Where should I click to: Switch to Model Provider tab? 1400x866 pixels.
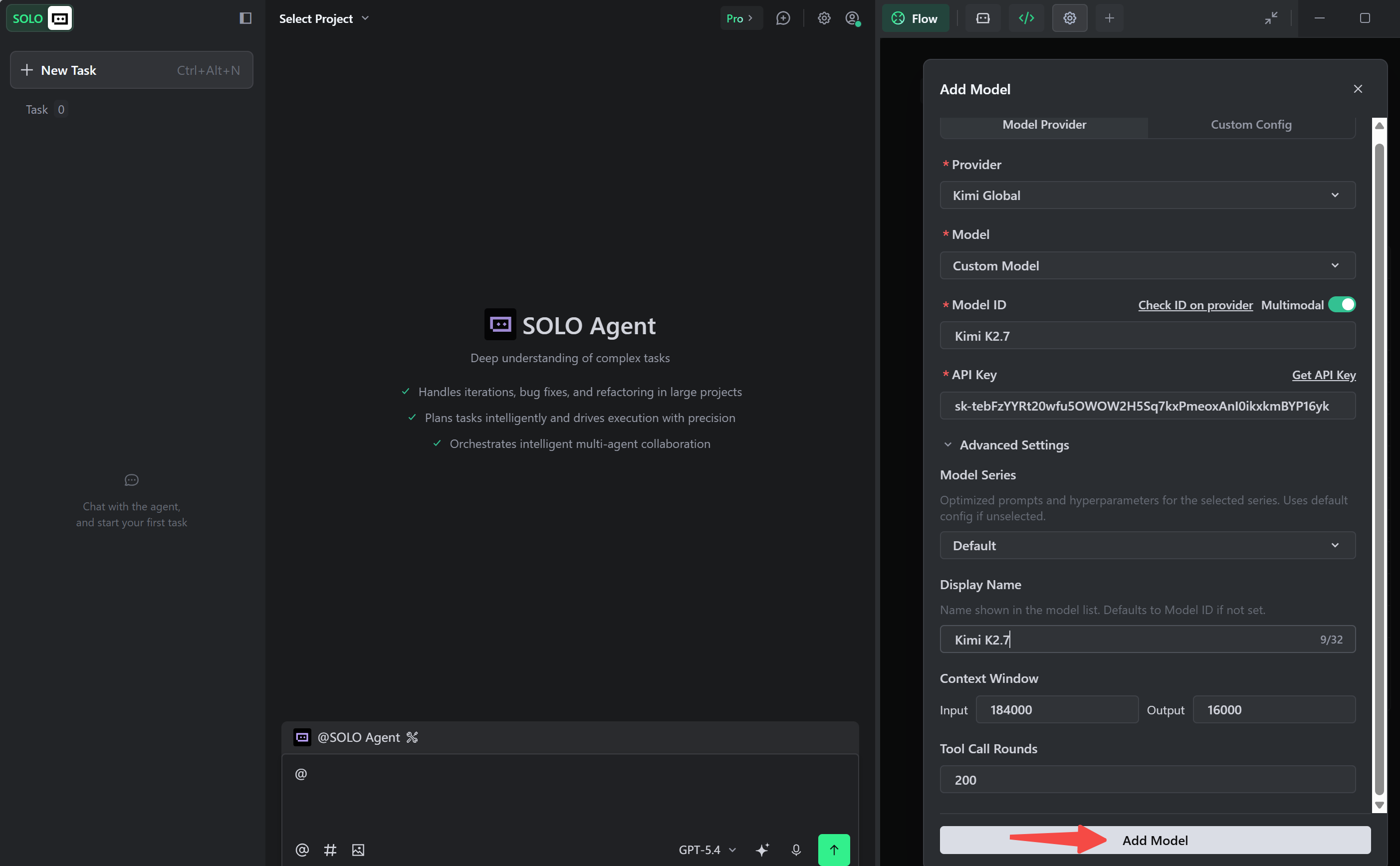(x=1044, y=125)
